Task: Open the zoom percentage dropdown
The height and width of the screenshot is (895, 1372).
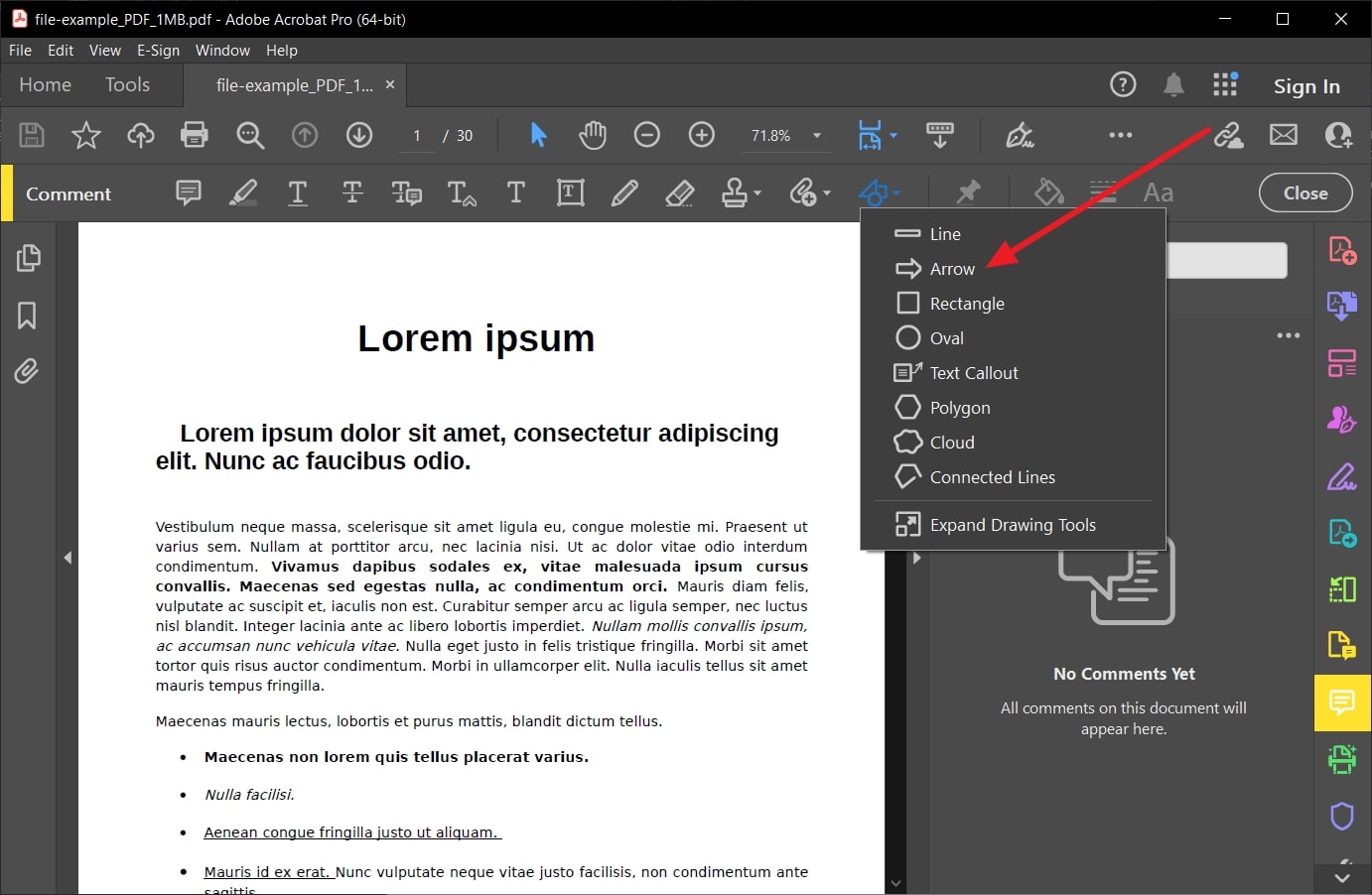Action: tap(816, 135)
